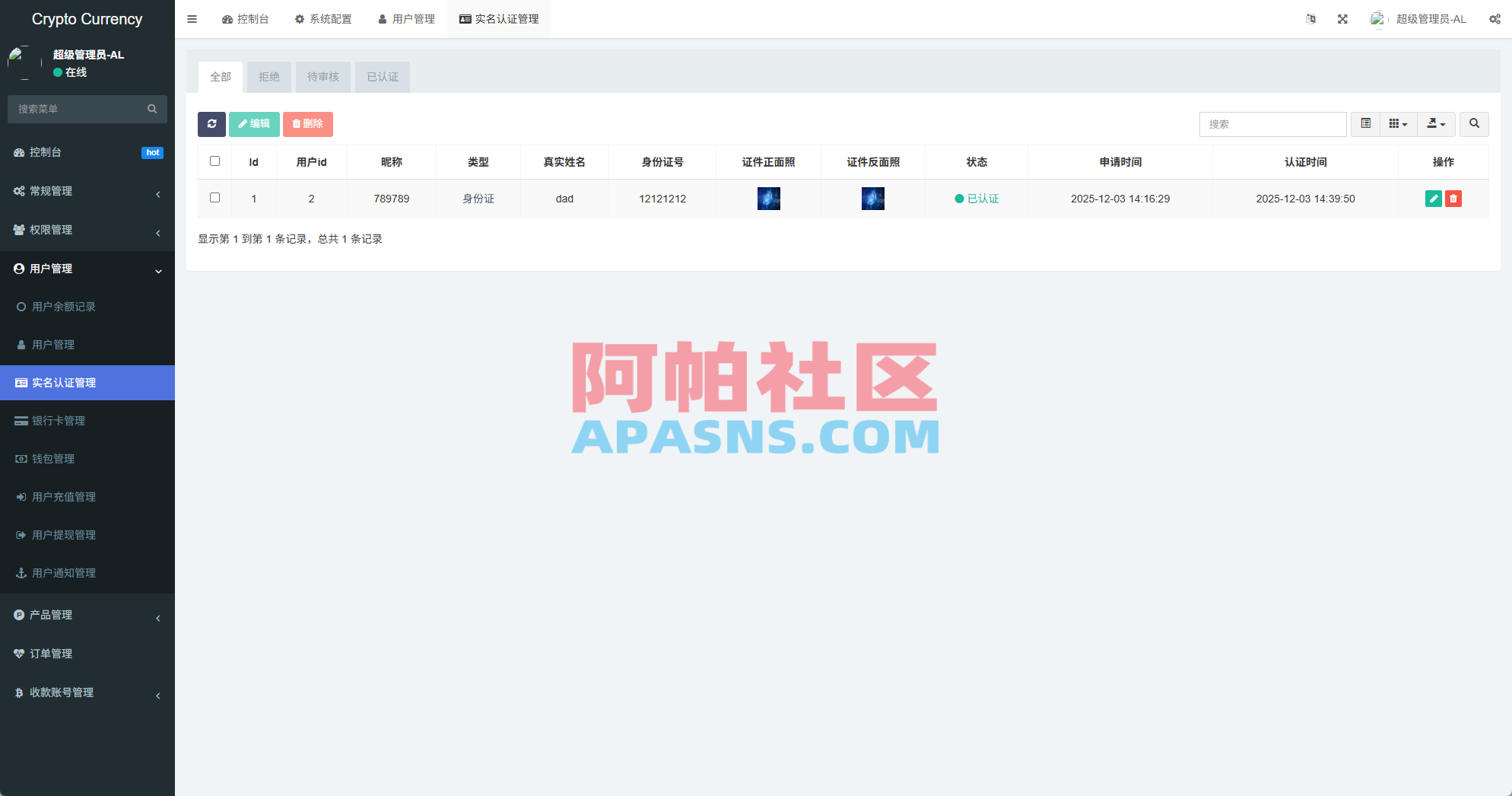
Task: Open 用户通知管理 in sidebar
Action: coord(87,573)
